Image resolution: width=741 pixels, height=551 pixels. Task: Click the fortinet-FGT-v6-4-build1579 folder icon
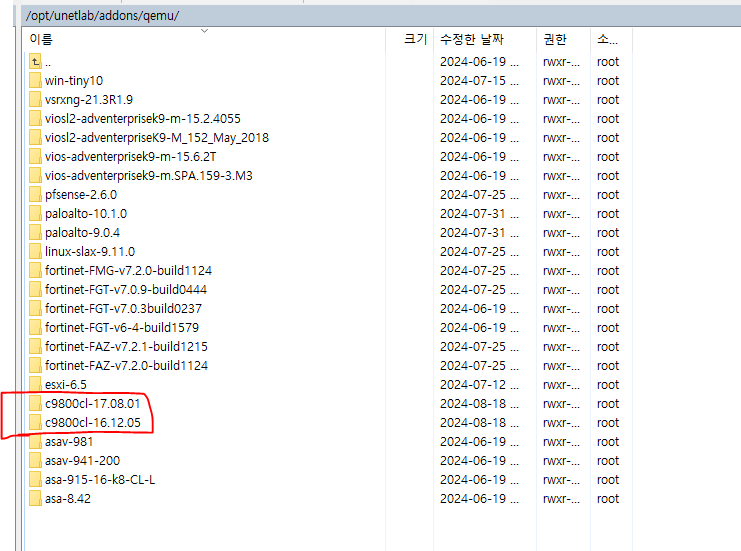[x=35, y=327]
